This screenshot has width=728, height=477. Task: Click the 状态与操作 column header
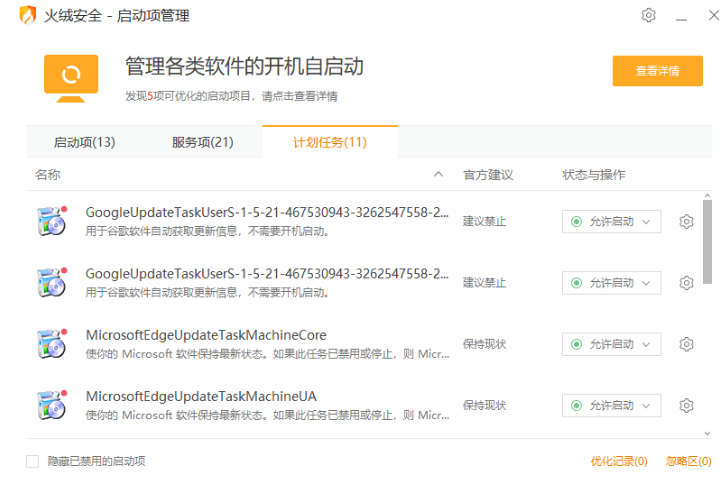pyautogui.click(x=593, y=175)
